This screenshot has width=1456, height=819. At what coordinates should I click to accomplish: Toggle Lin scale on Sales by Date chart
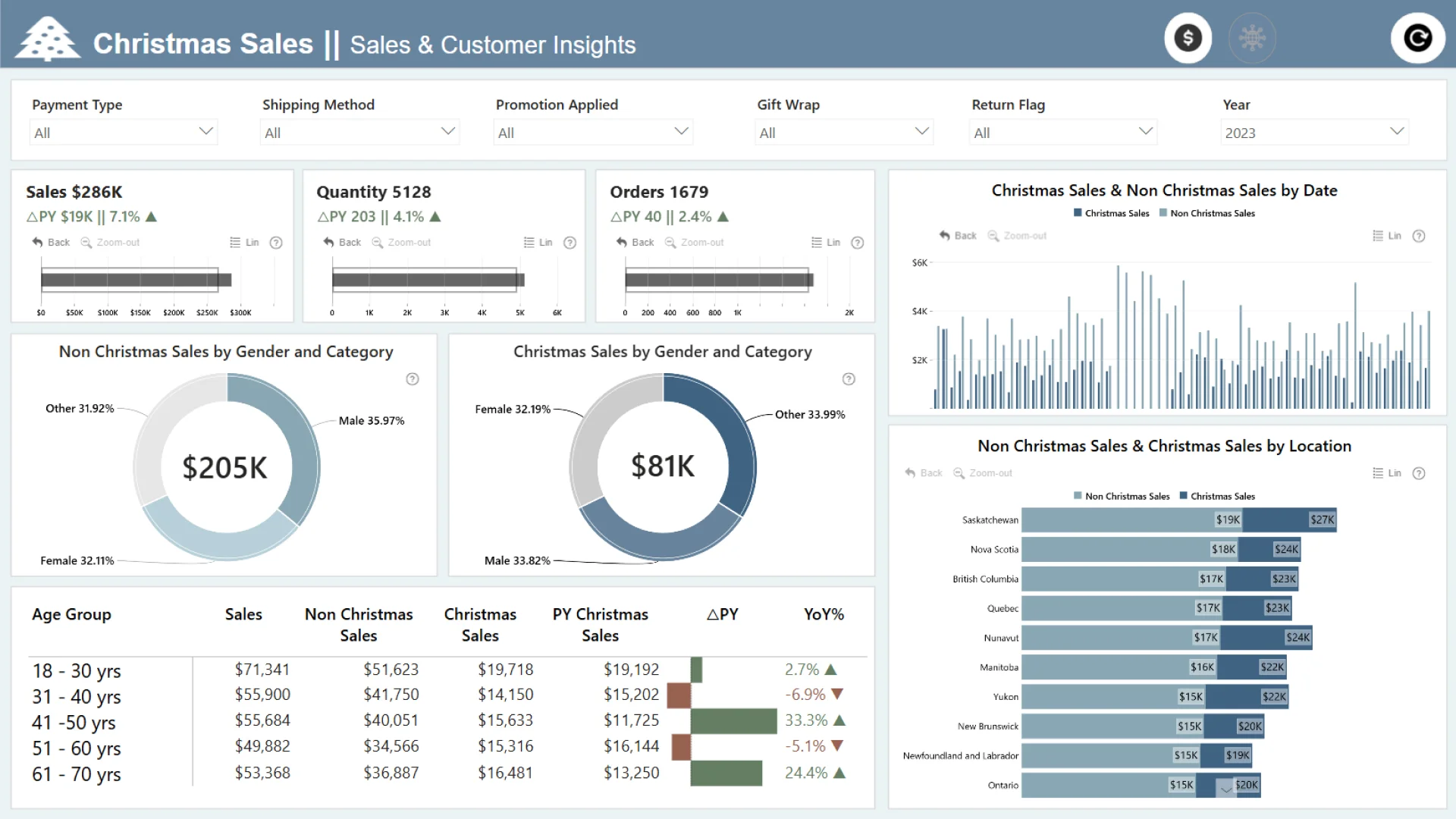click(1387, 236)
